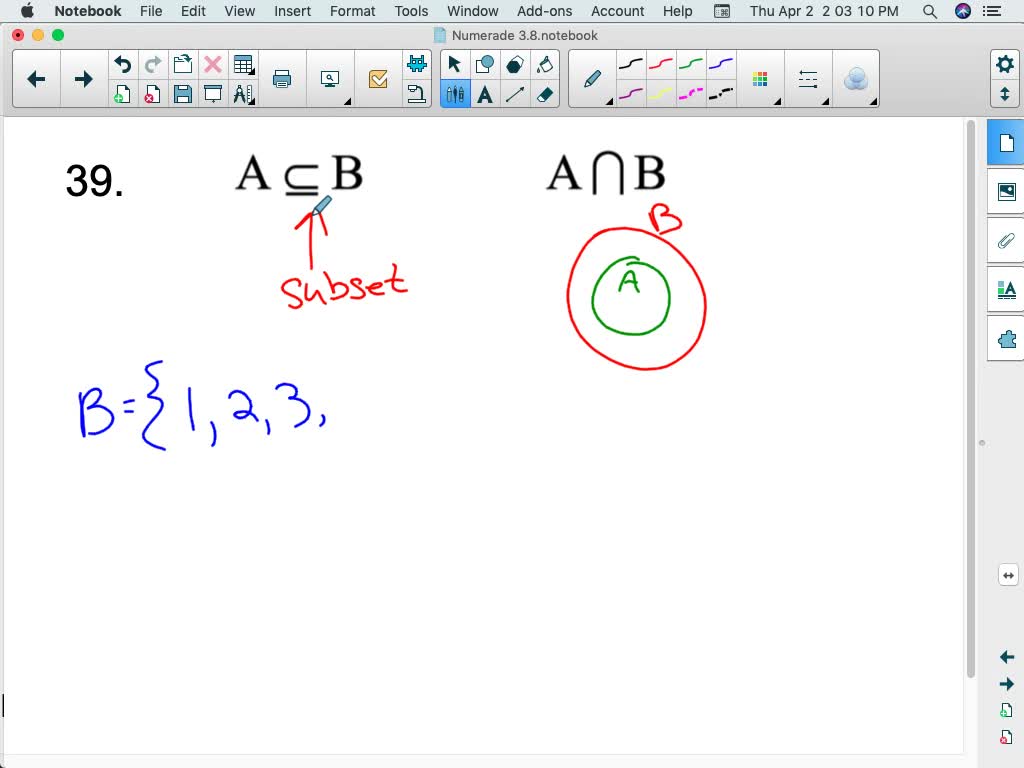Open the Fill bucket tool
Viewport: 1024px width, 768px height.
coord(547,63)
